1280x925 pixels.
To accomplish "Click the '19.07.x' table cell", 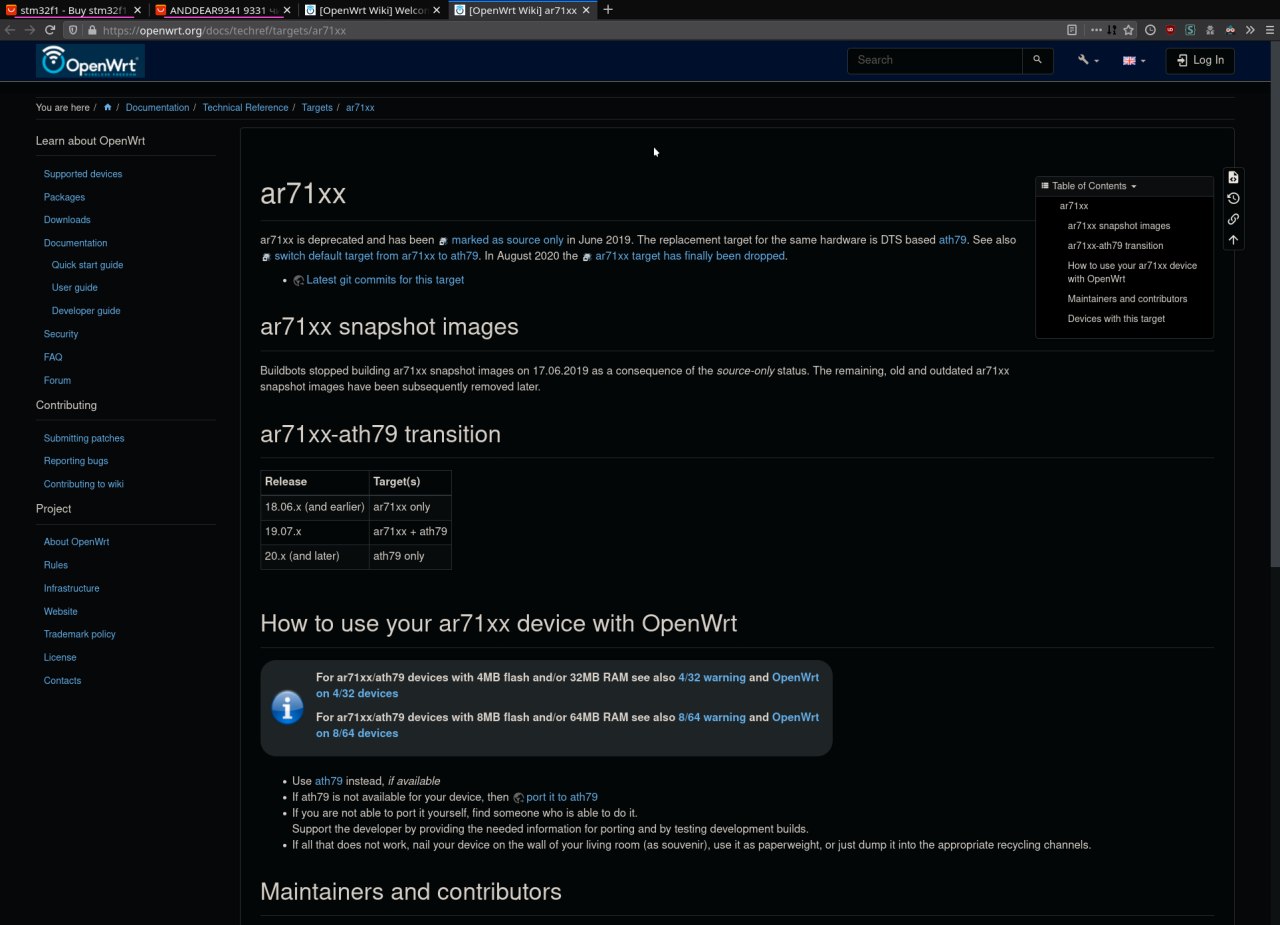I will pos(315,532).
